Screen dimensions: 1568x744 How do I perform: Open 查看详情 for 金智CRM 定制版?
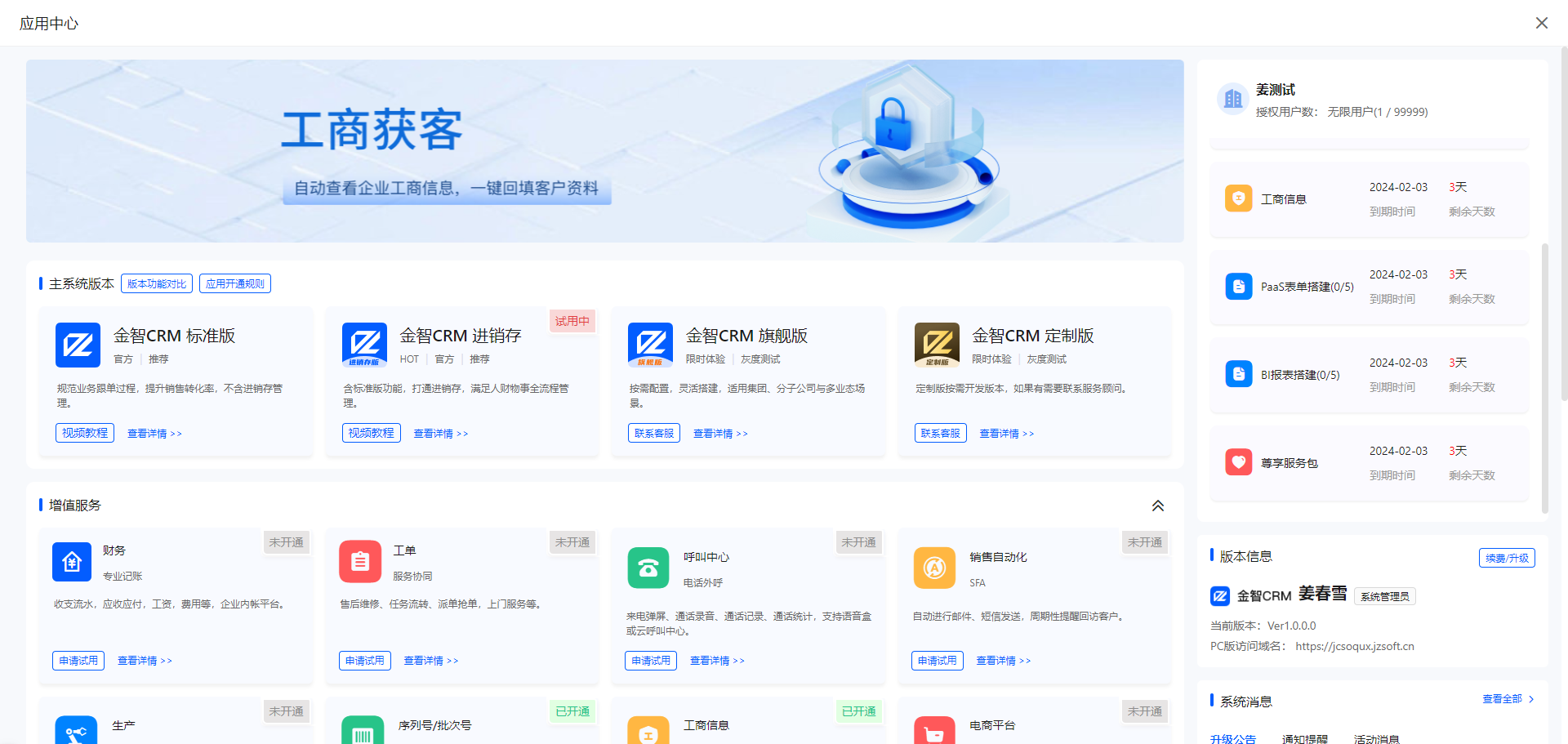coord(1007,434)
